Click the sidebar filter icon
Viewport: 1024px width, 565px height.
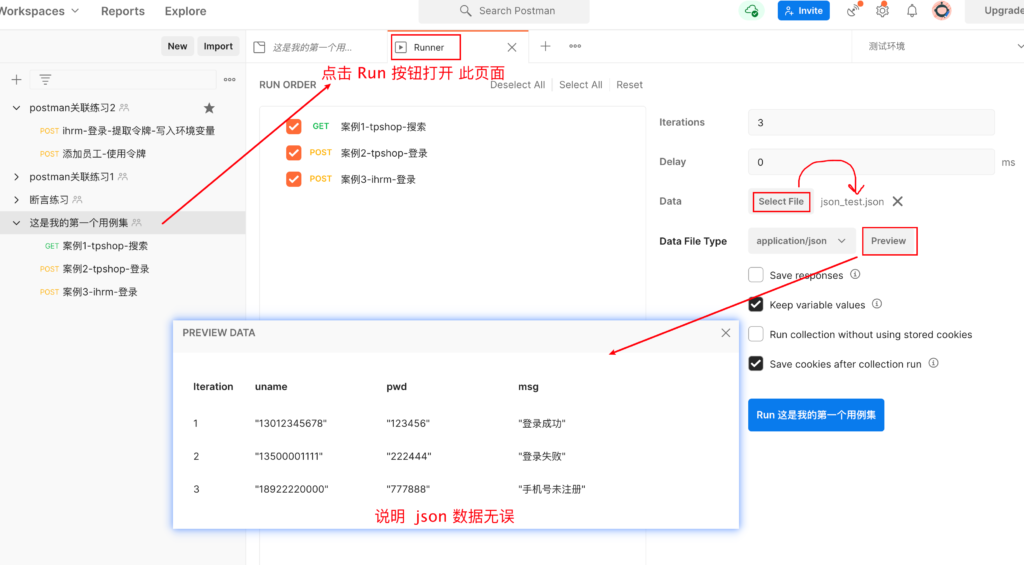pyautogui.click(x=45, y=80)
